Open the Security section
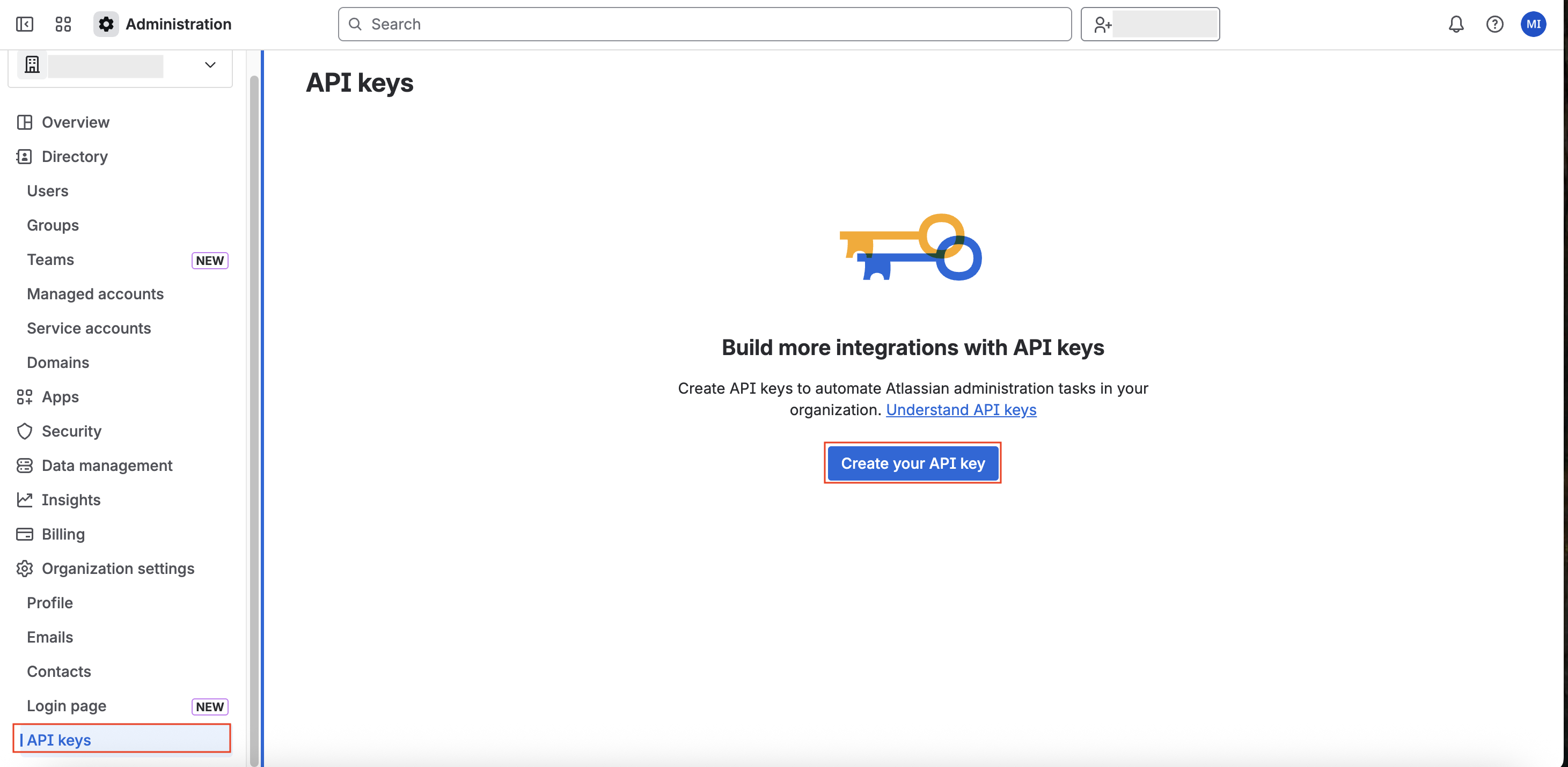This screenshot has height=767, width=1568. (71, 431)
